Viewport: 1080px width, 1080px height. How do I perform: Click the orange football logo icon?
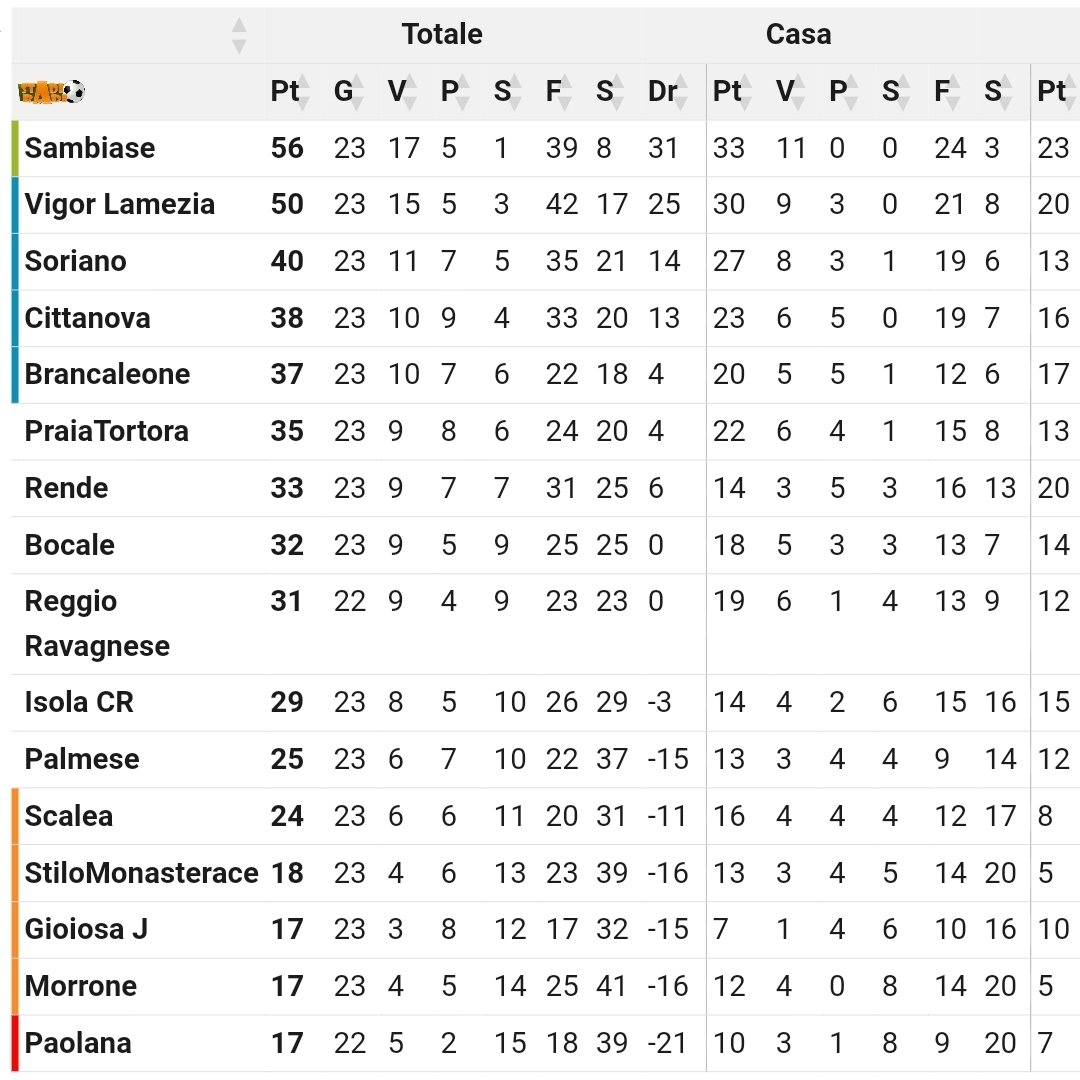[51, 92]
